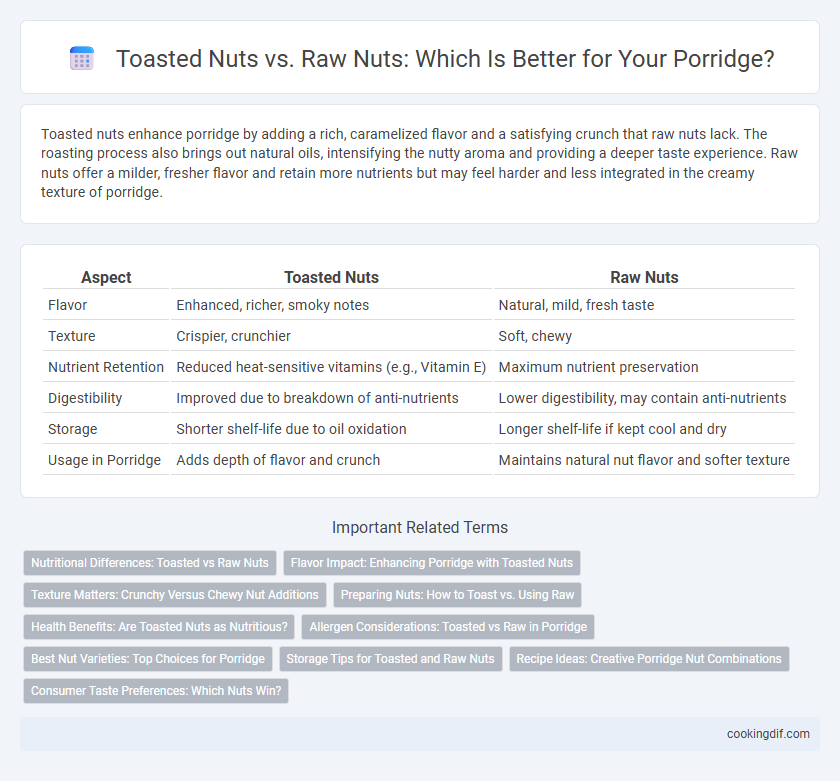The image size is (840, 781).
Task: Open Consumer Taste Preferences: Which Nuts Win
Action: pyautogui.click(x=156, y=691)
